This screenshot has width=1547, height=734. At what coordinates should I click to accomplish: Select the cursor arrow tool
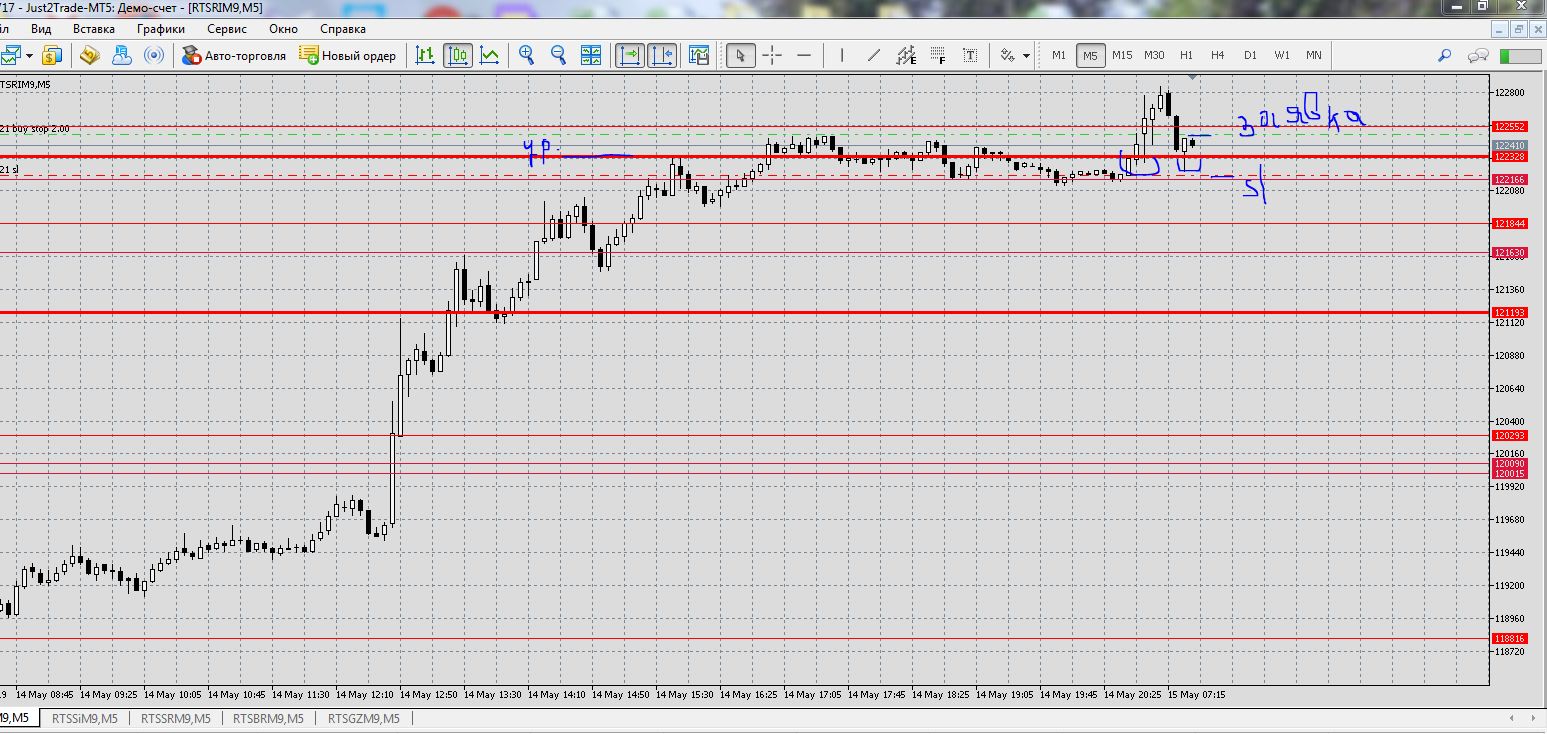740,55
